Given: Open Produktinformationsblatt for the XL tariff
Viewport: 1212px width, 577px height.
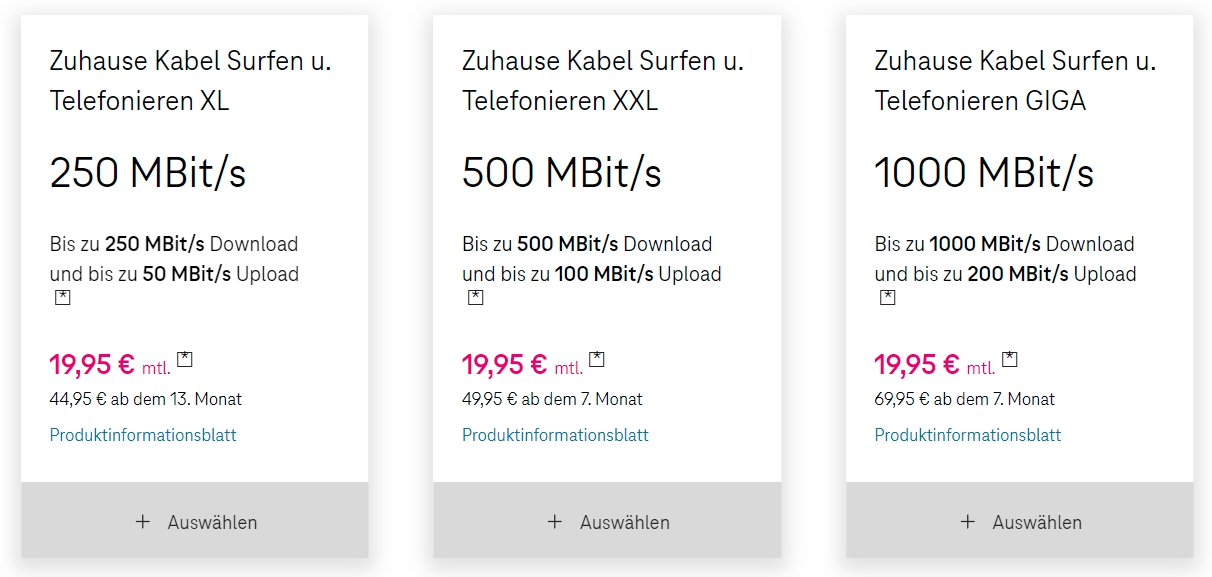Looking at the screenshot, I should (x=143, y=435).
